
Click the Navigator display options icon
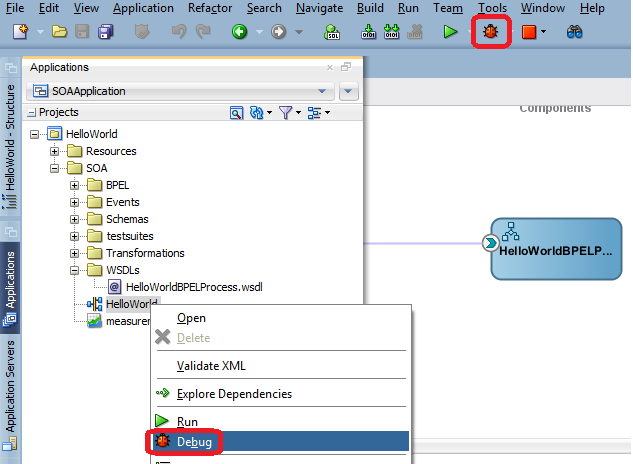[314, 113]
